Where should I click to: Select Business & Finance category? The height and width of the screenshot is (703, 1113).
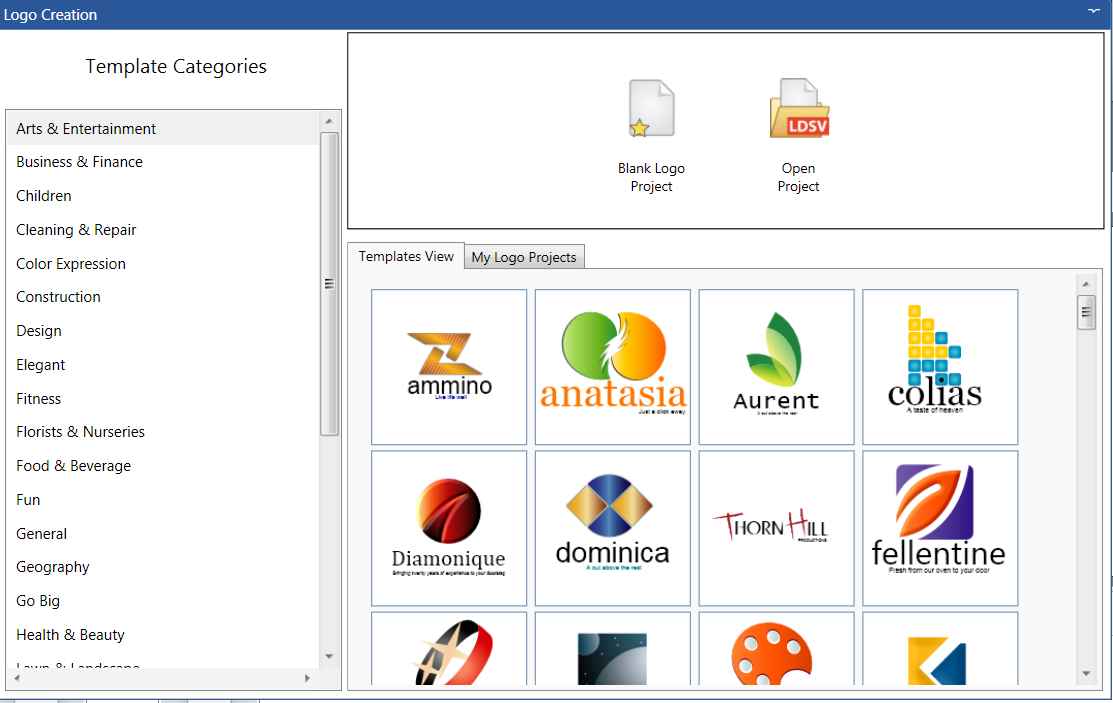click(79, 162)
